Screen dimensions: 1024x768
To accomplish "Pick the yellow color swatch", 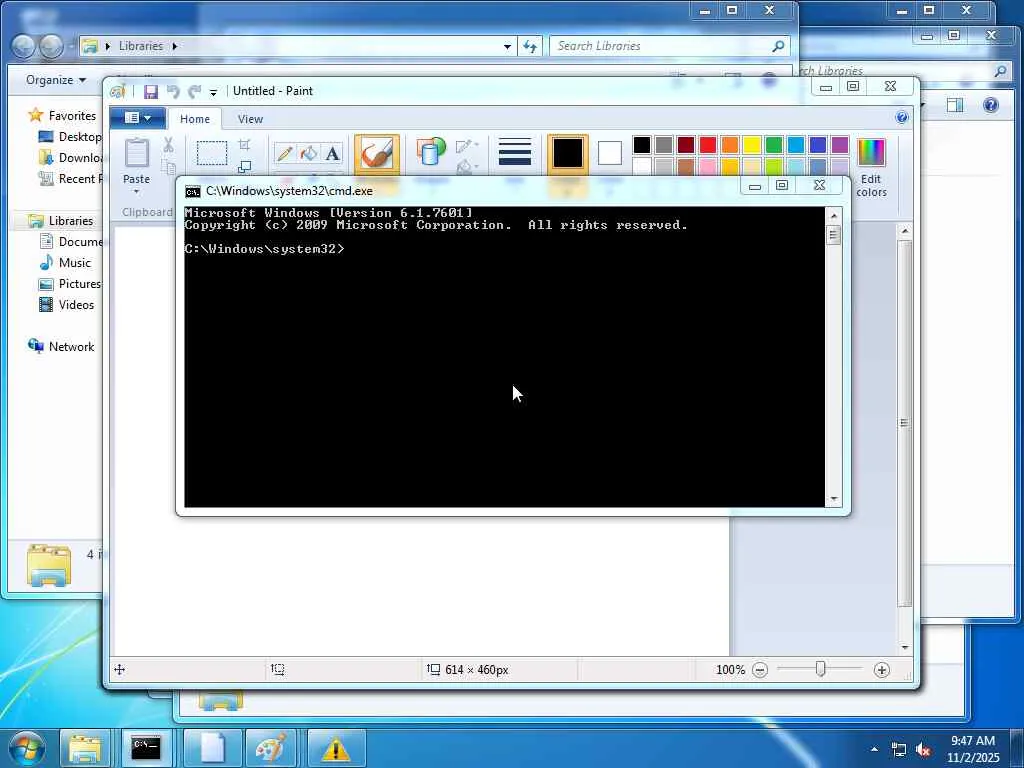I will point(752,145).
